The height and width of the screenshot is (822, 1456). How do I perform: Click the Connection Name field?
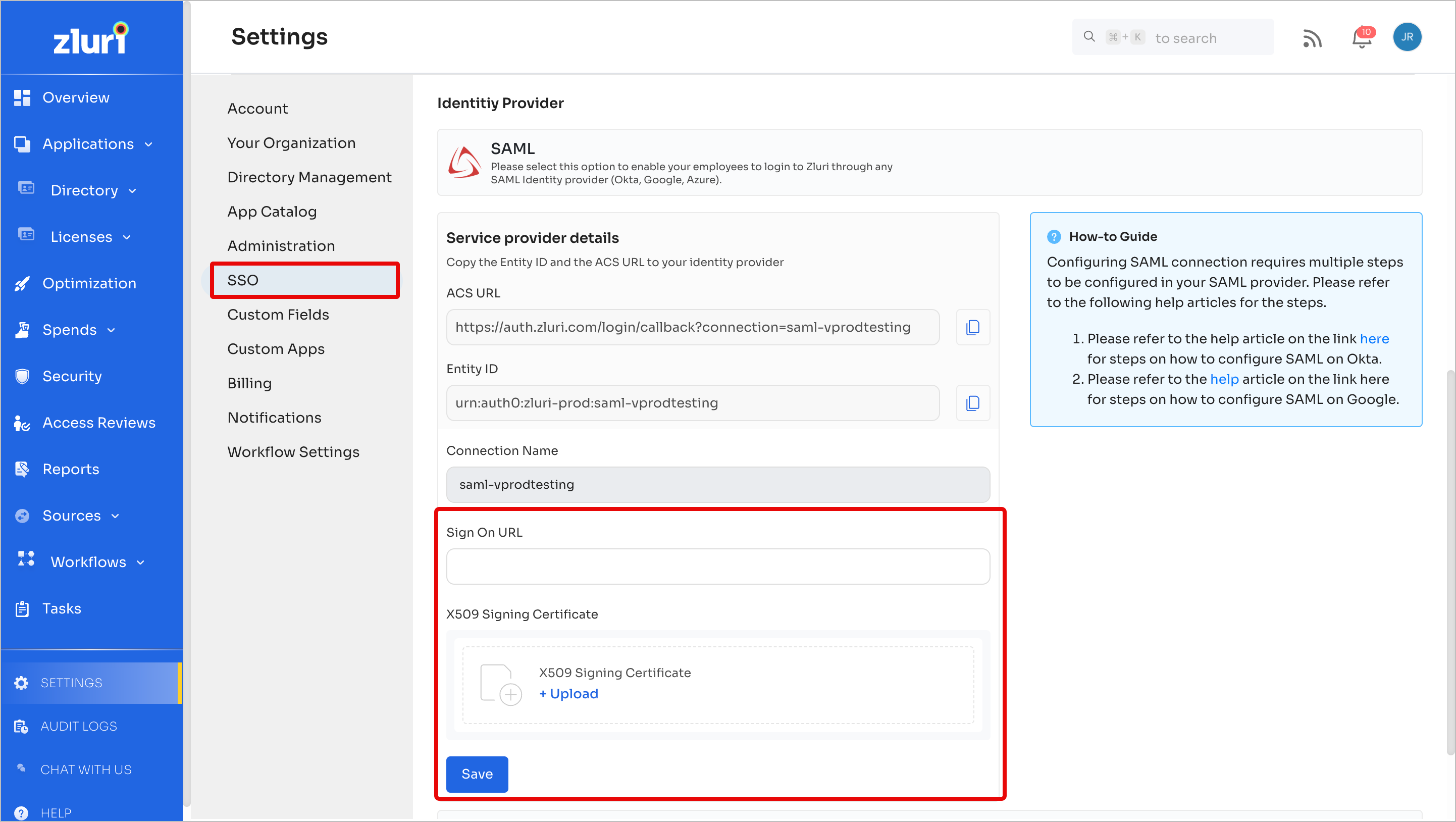[x=718, y=485]
